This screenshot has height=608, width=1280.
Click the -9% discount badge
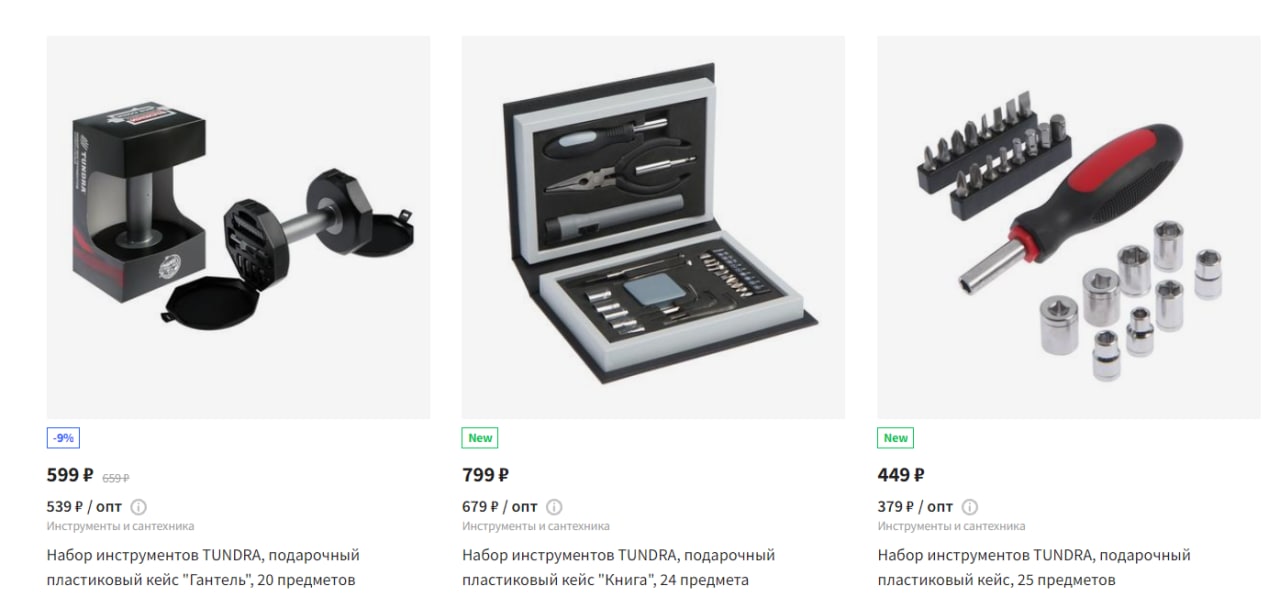(62, 438)
